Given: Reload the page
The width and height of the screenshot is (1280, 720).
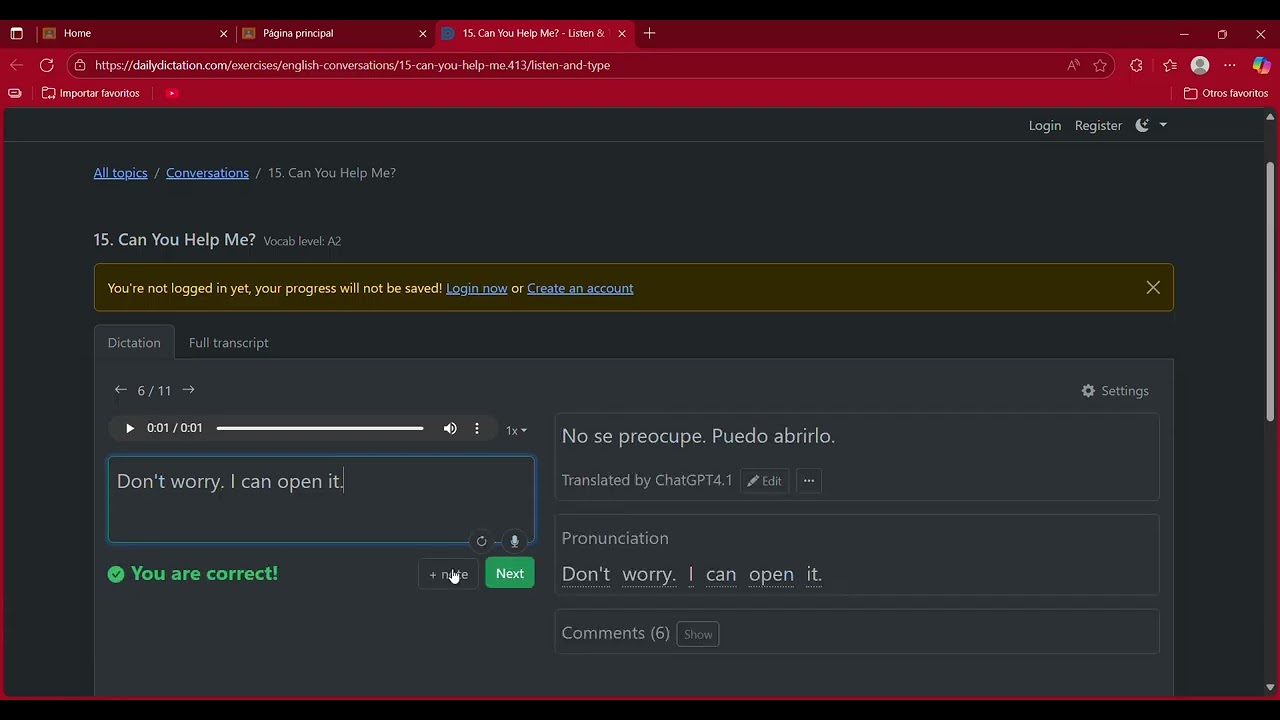Looking at the screenshot, I should click(x=46, y=65).
